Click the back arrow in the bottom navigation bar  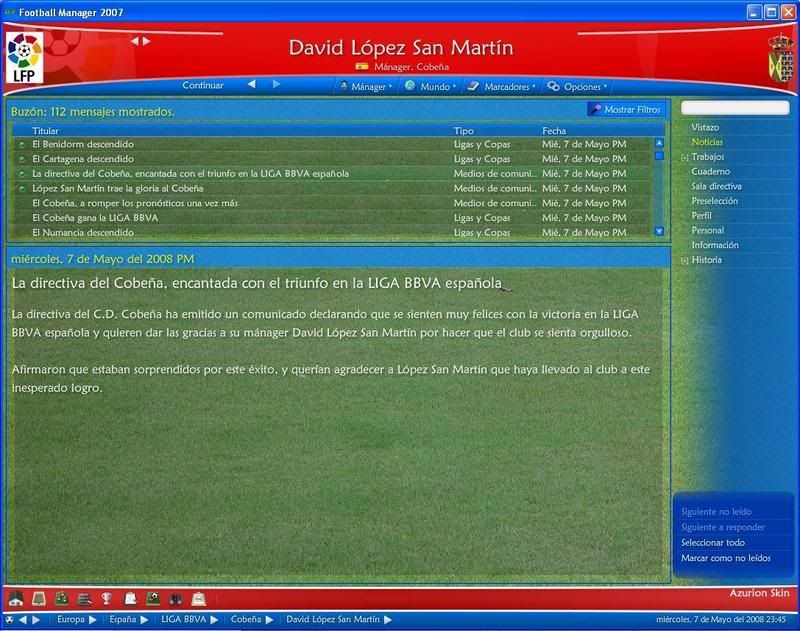[x=22, y=620]
